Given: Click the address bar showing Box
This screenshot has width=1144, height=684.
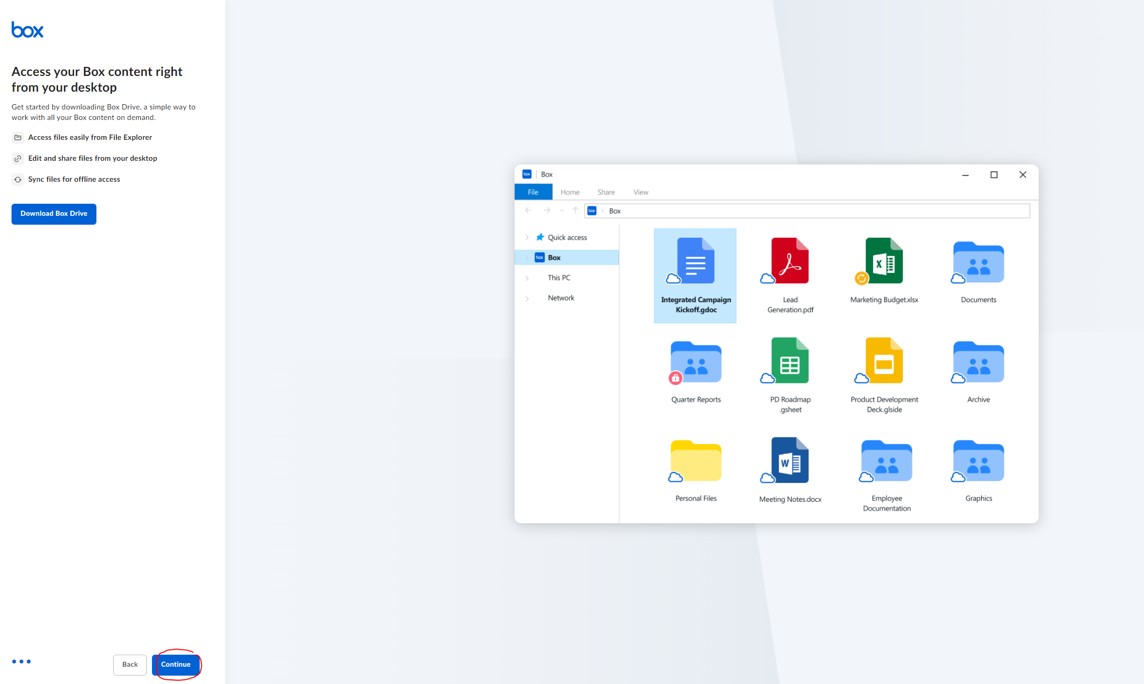Looking at the screenshot, I should (x=808, y=211).
